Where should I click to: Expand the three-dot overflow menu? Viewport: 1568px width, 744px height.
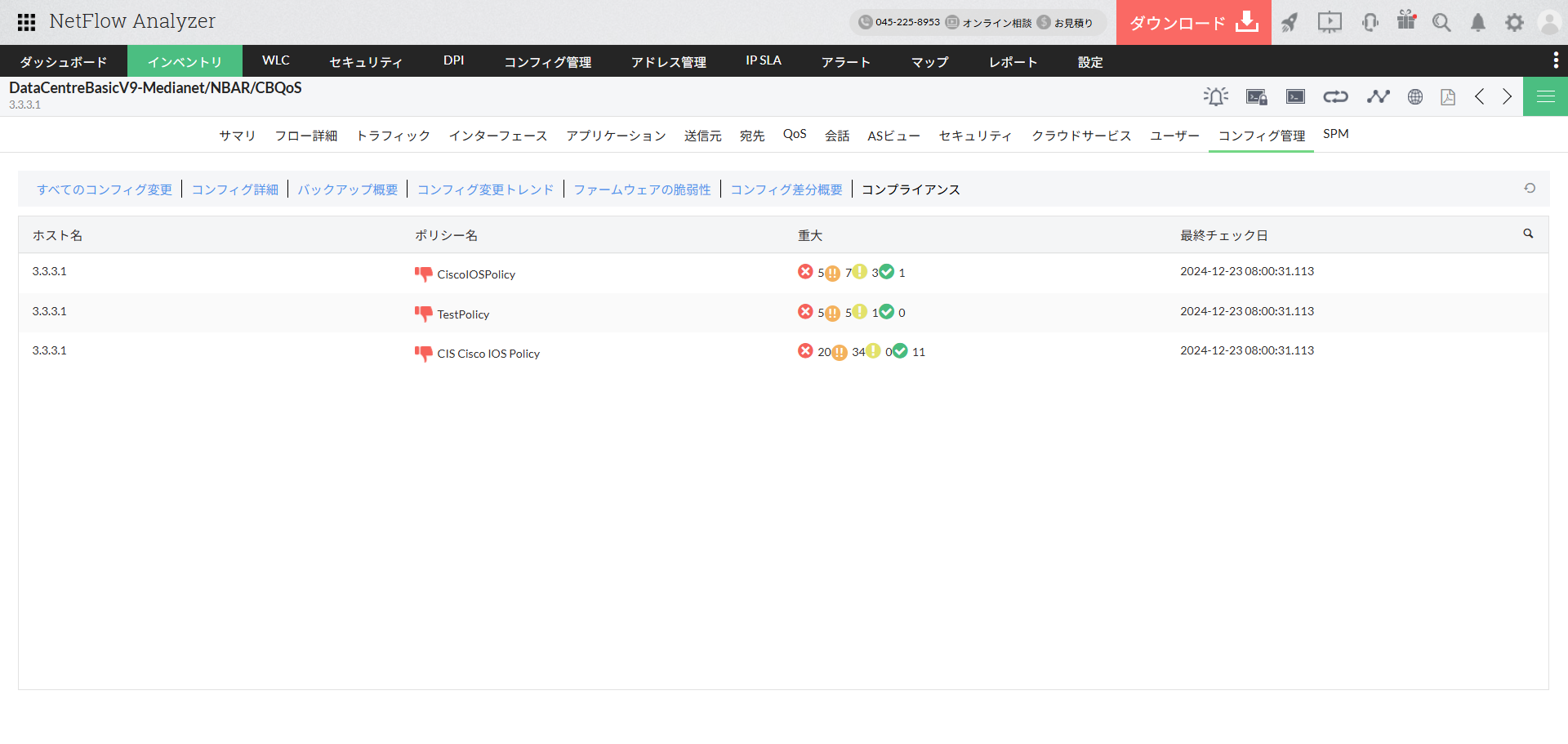[x=1556, y=60]
